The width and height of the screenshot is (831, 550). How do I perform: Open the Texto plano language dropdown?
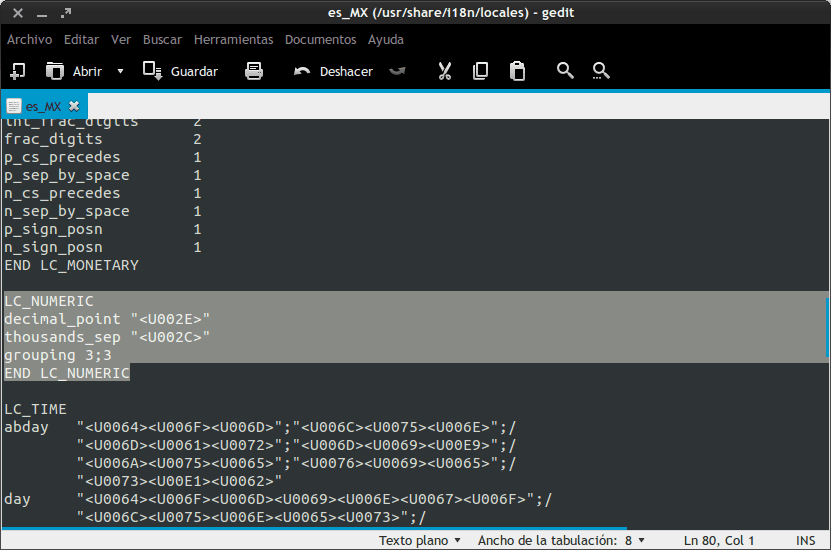[420, 540]
